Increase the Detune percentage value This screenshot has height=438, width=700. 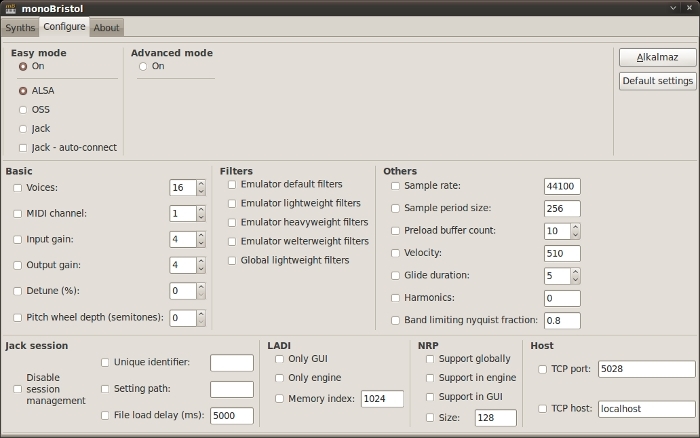[x=201, y=287]
